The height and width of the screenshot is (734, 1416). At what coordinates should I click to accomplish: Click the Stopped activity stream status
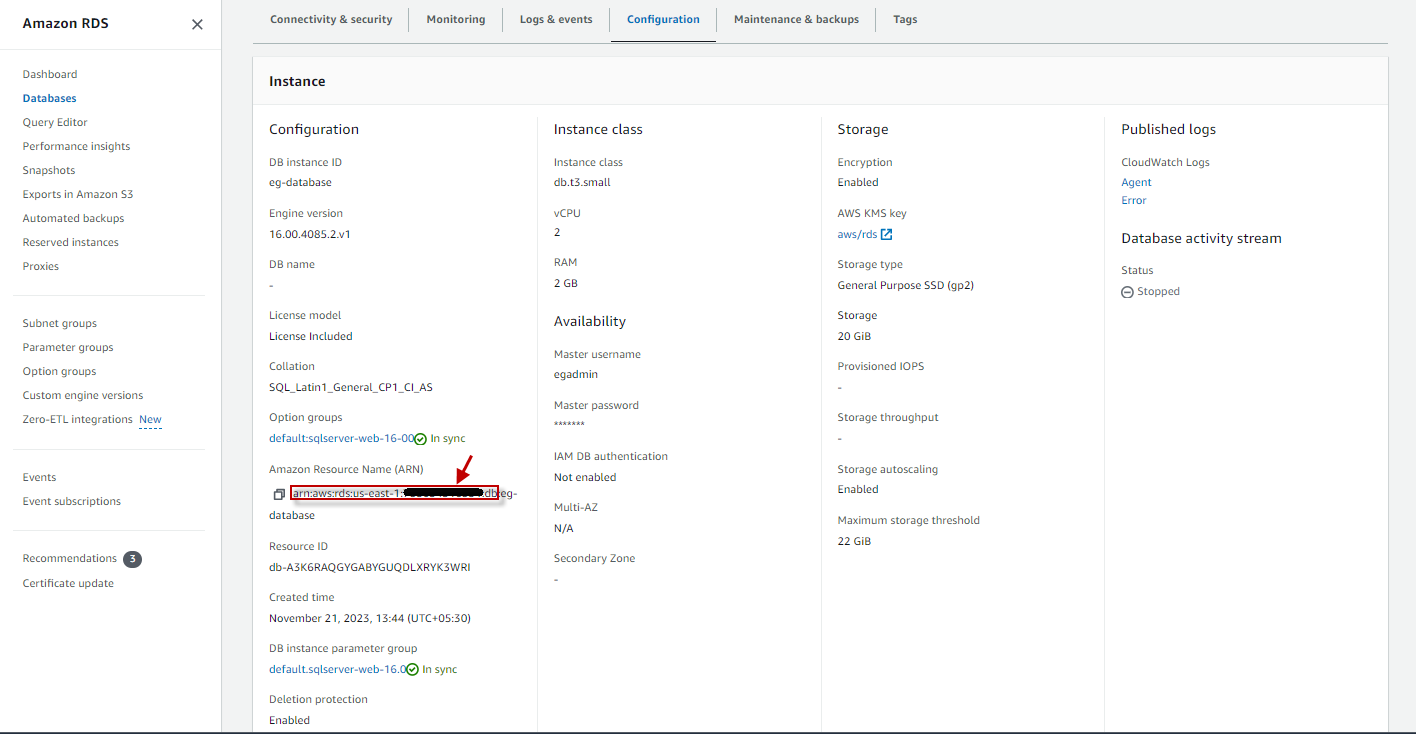click(1151, 291)
